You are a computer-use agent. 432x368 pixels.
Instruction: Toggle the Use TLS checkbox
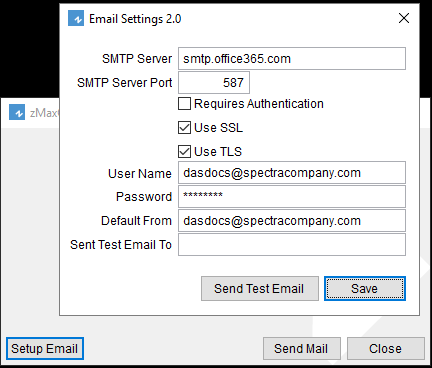[184, 152]
